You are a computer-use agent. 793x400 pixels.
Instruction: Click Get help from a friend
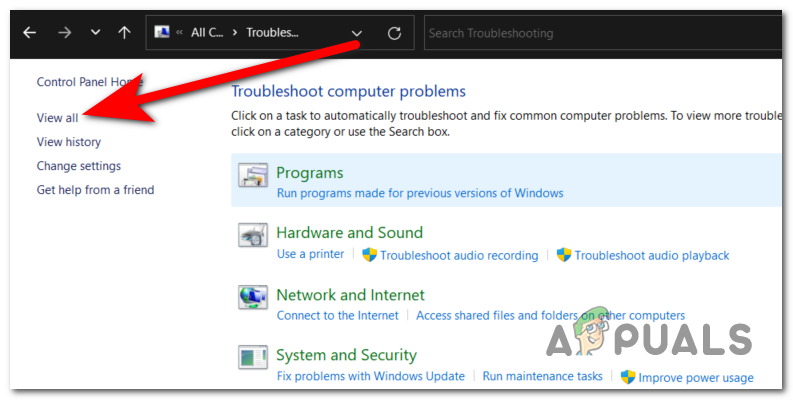coord(95,190)
